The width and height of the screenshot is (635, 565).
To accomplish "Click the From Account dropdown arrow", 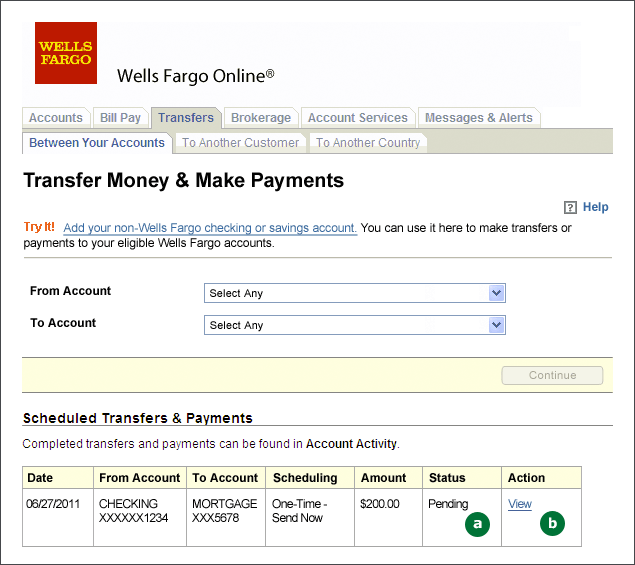I will (x=496, y=293).
